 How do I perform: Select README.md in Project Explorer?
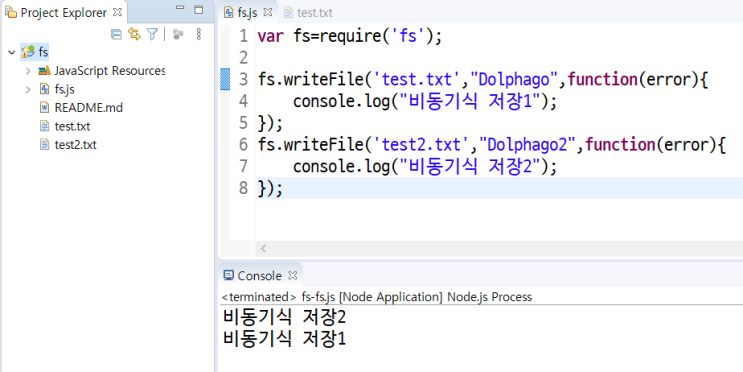pos(89,108)
